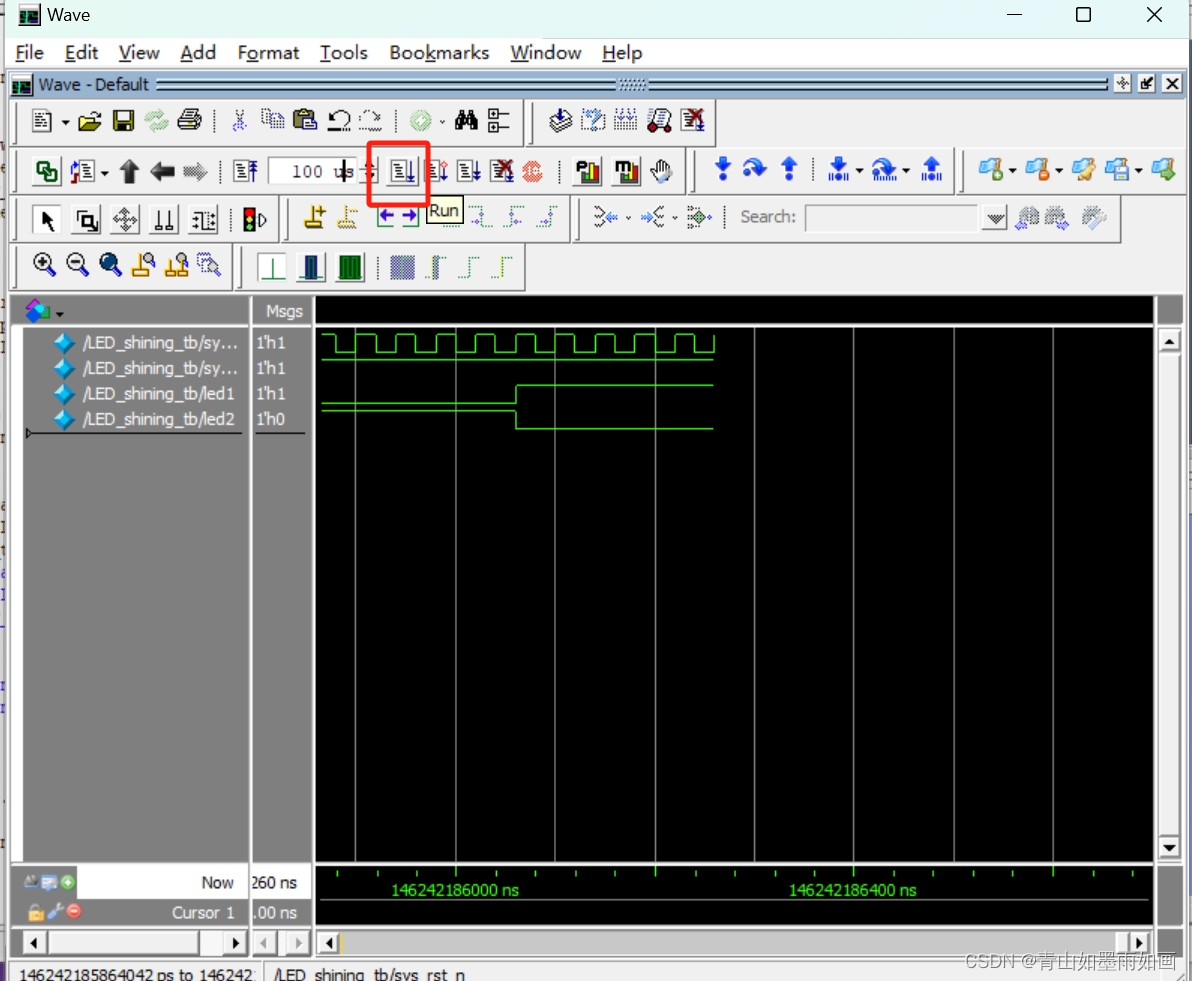Toggle Zoom Mode in the toolbar
The width and height of the screenshot is (1192, 981).
[x=85, y=219]
